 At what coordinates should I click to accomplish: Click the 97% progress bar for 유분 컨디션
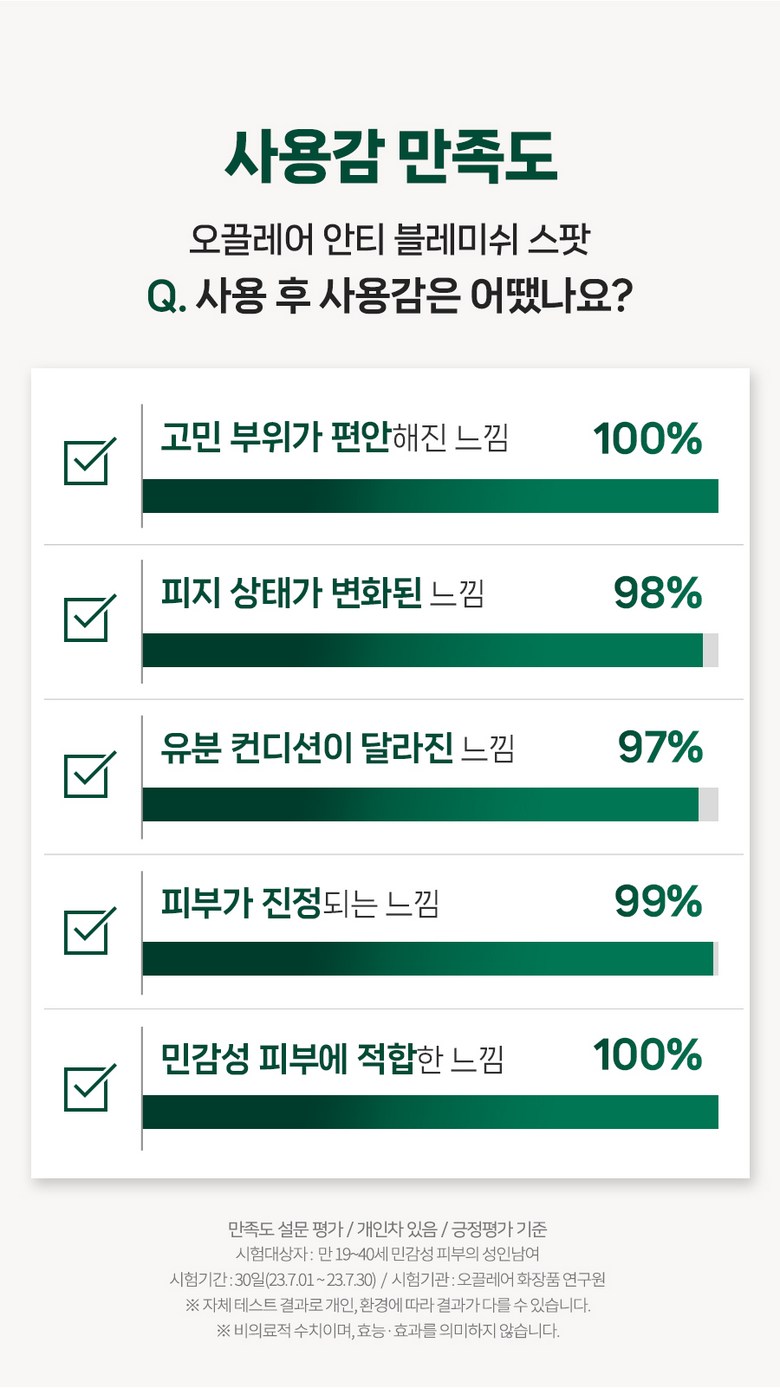point(430,804)
